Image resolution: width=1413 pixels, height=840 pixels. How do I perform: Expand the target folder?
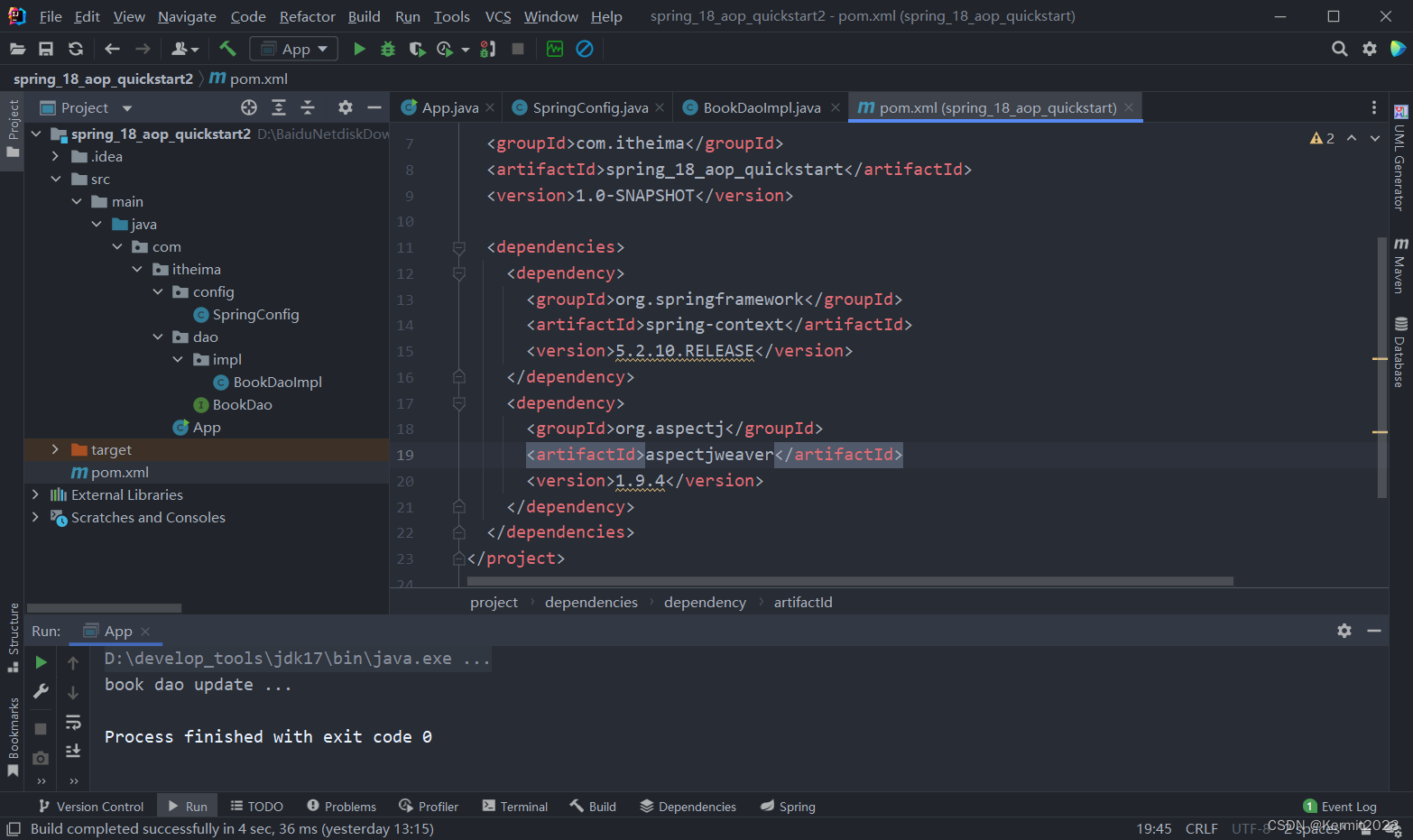(x=56, y=449)
